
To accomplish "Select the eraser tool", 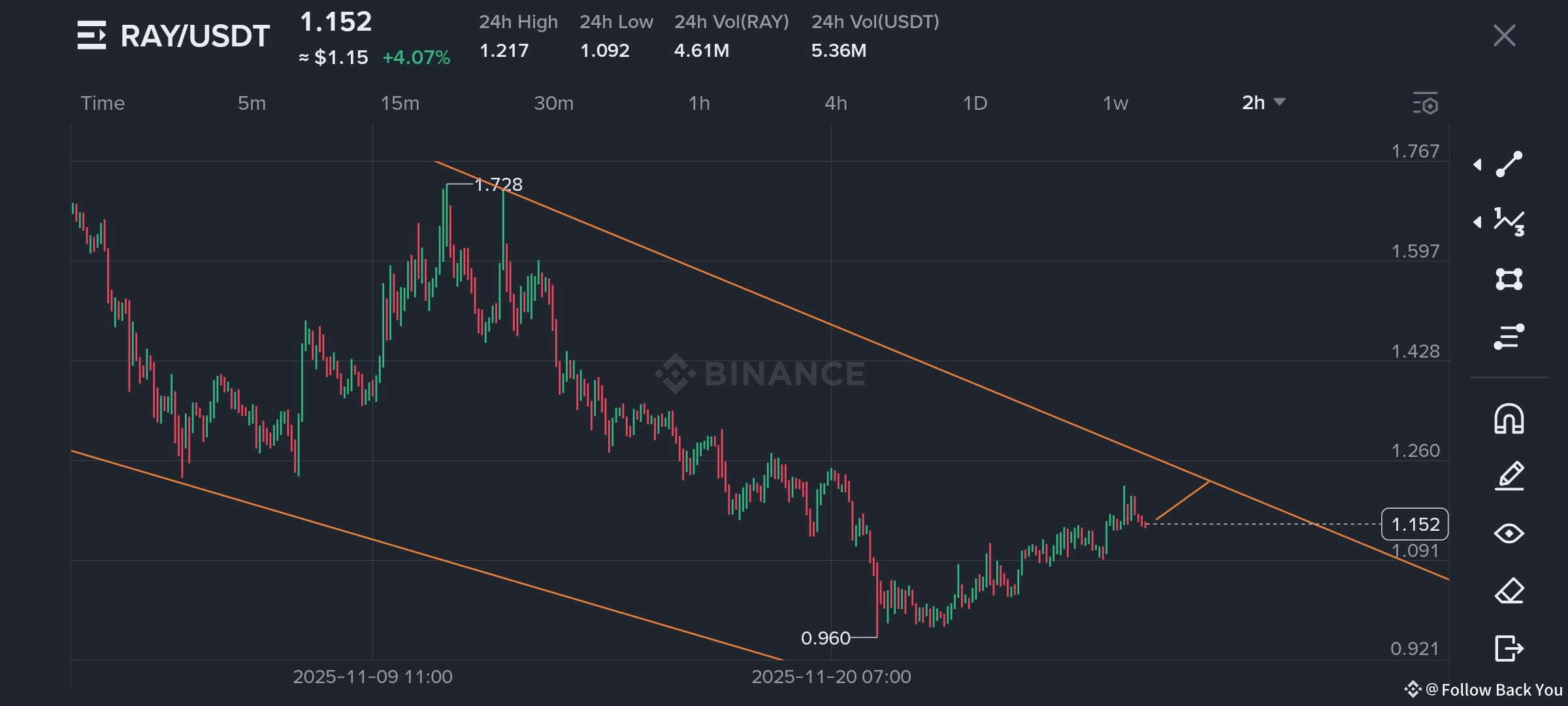I will pyautogui.click(x=1509, y=591).
